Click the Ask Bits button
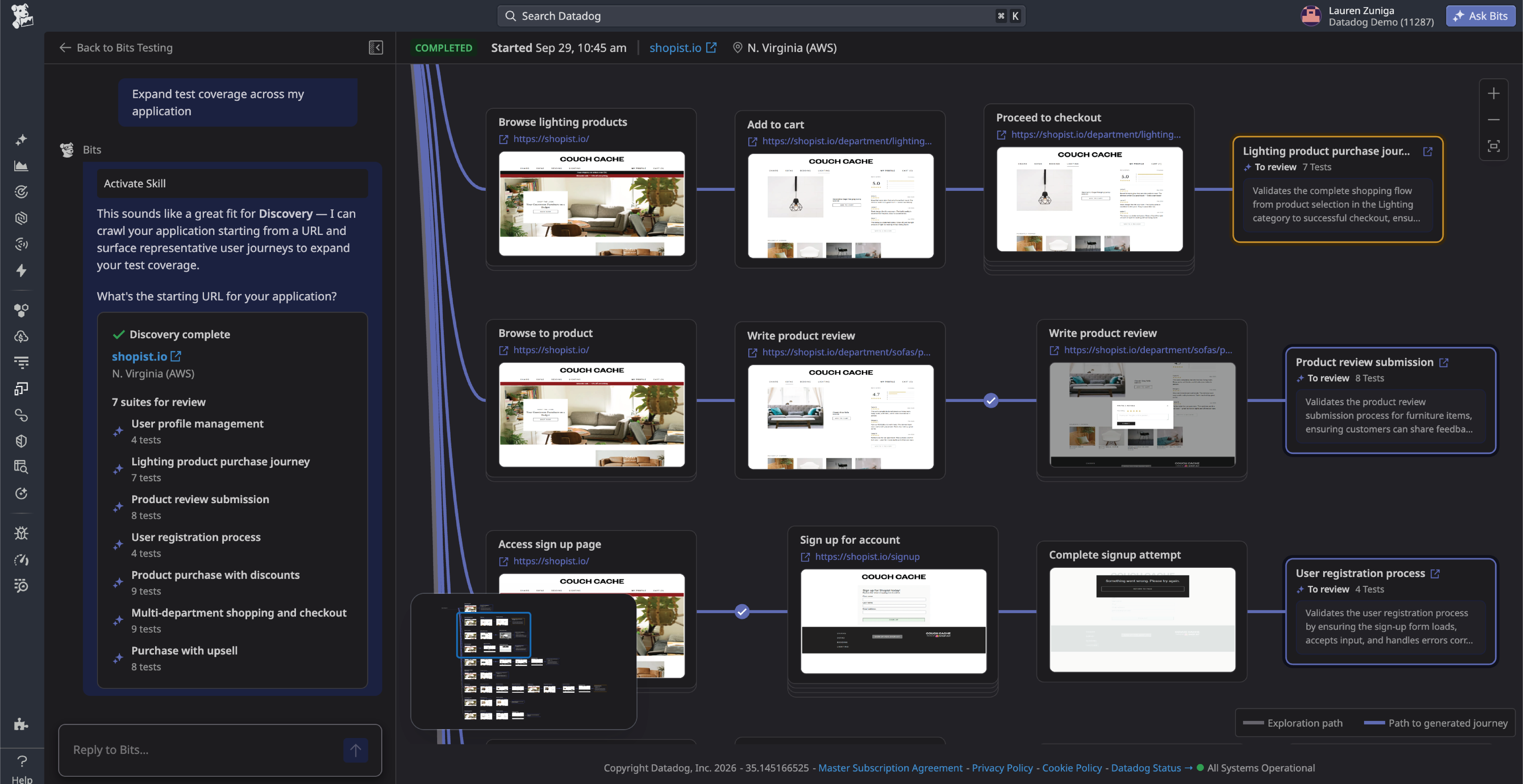Viewport: 1523px width, 784px height. pyautogui.click(x=1480, y=16)
